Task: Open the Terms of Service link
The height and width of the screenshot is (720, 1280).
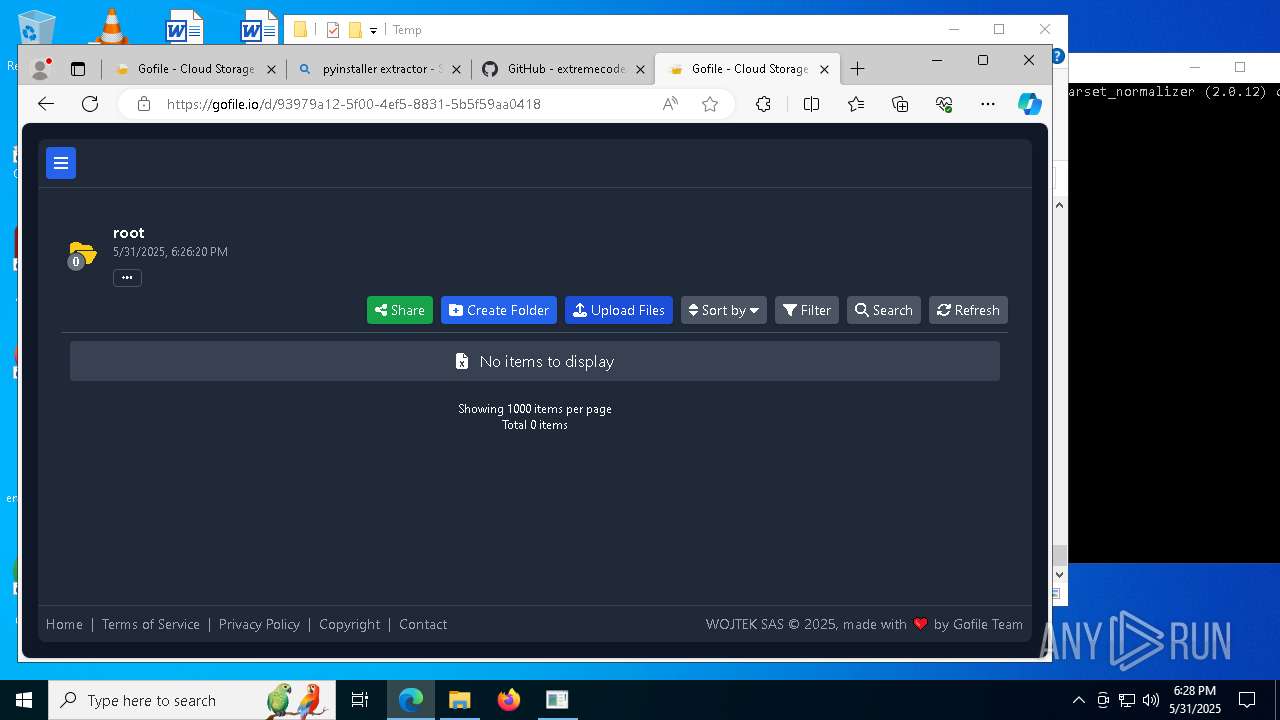Action: pos(151,624)
